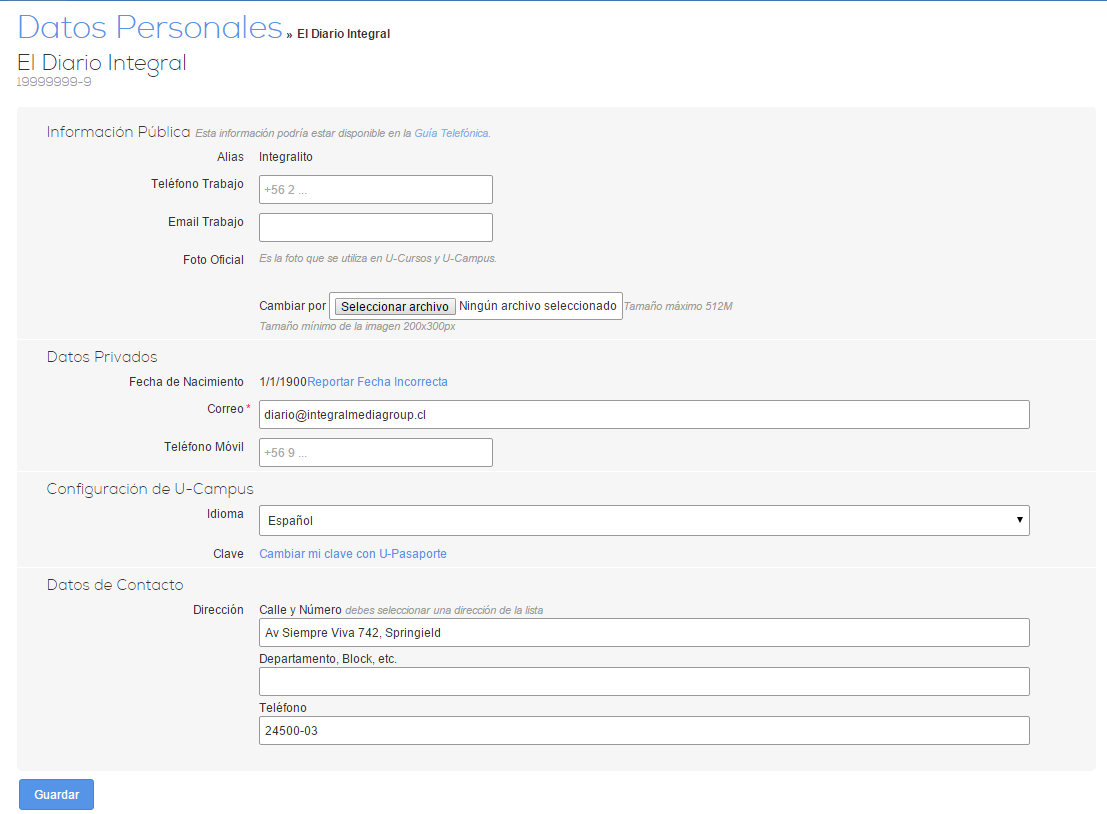This screenshot has width=1107, height=814.
Task: Click into the Email Trabajo input box
Action: (375, 227)
